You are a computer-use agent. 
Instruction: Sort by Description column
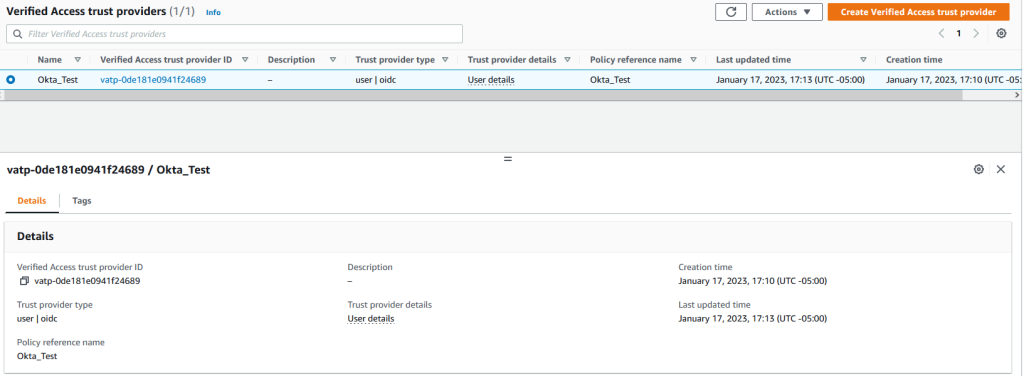click(332, 59)
